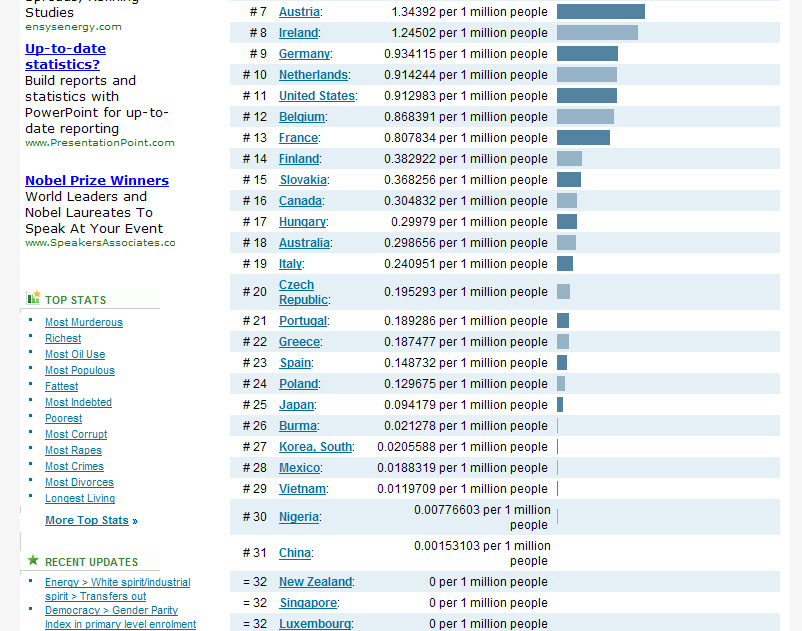Open the Netherlands country link
The image size is (802, 631).
tap(313, 75)
